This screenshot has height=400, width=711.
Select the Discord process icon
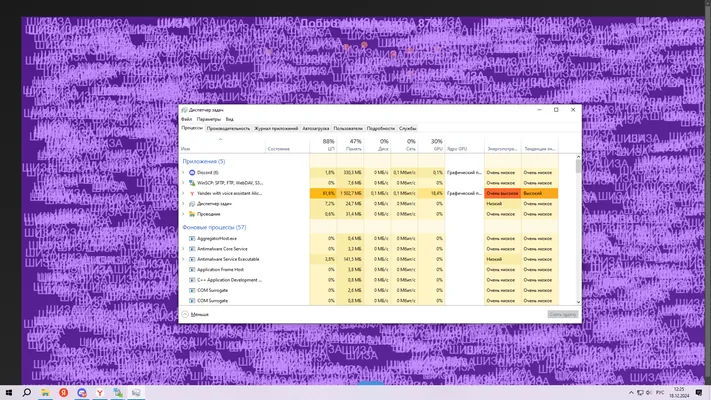tap(192, 172)
